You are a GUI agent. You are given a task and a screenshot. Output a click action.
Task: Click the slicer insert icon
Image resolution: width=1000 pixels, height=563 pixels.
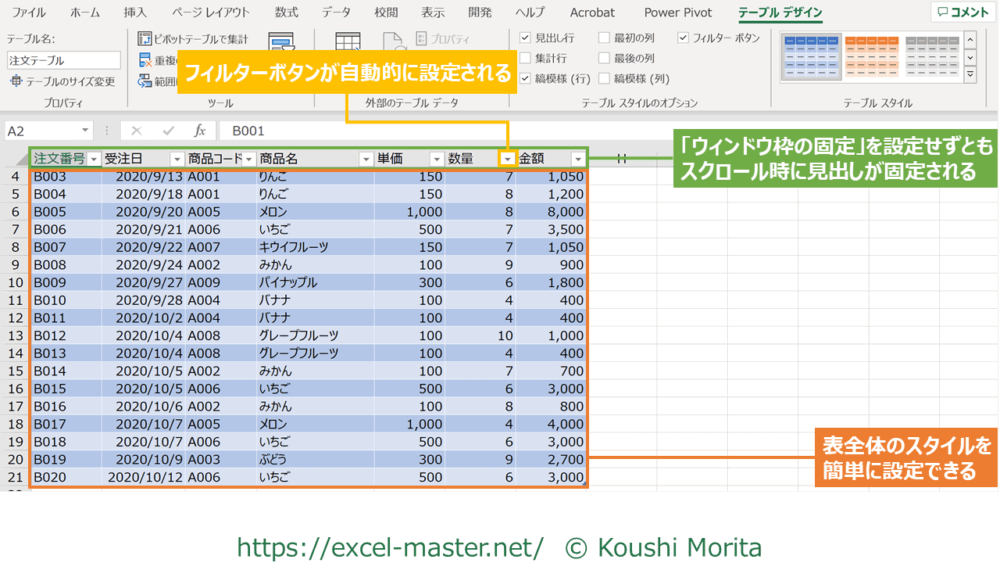(281, 44)
